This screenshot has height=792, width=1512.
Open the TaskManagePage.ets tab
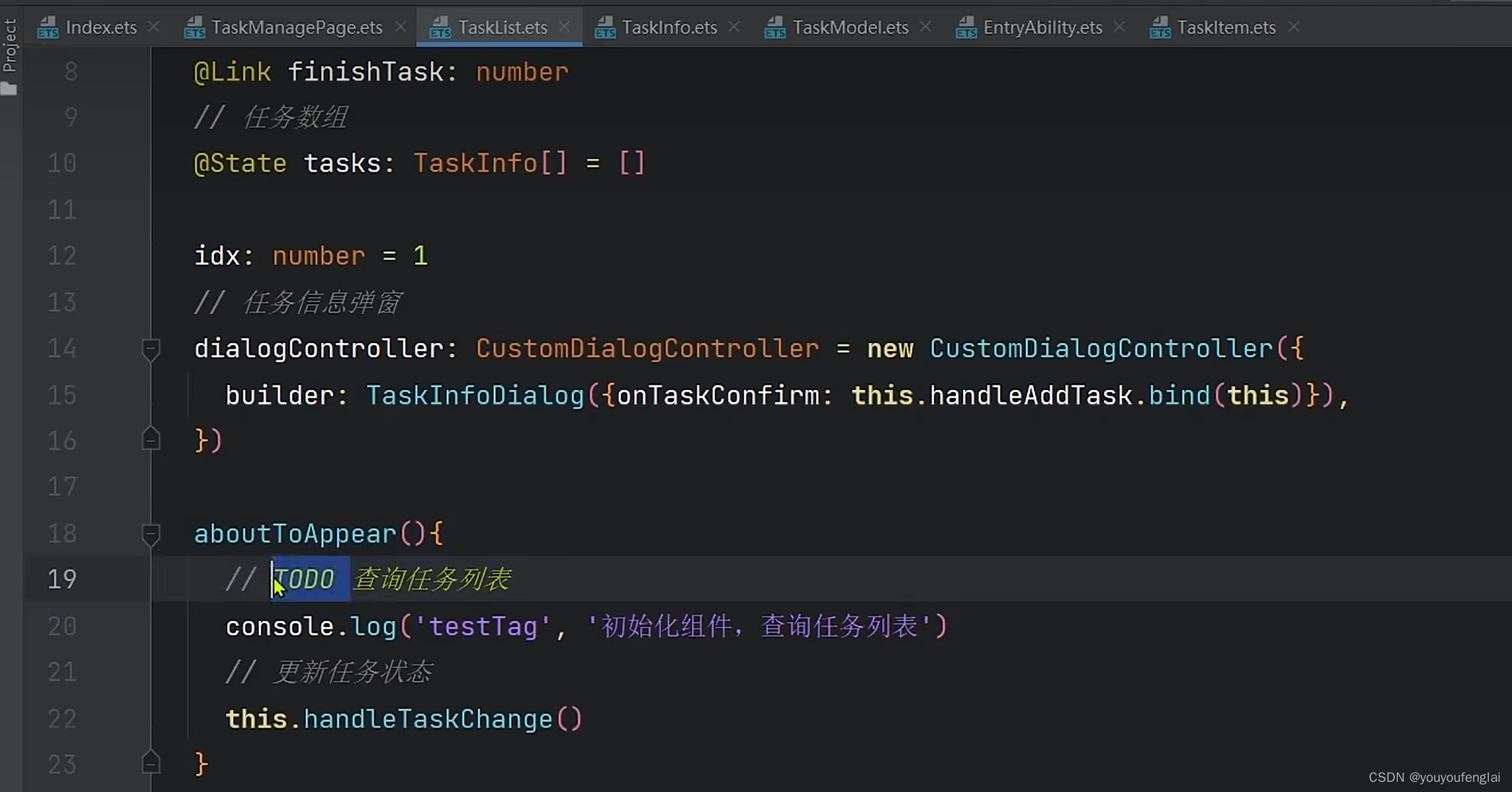point(296,27)
